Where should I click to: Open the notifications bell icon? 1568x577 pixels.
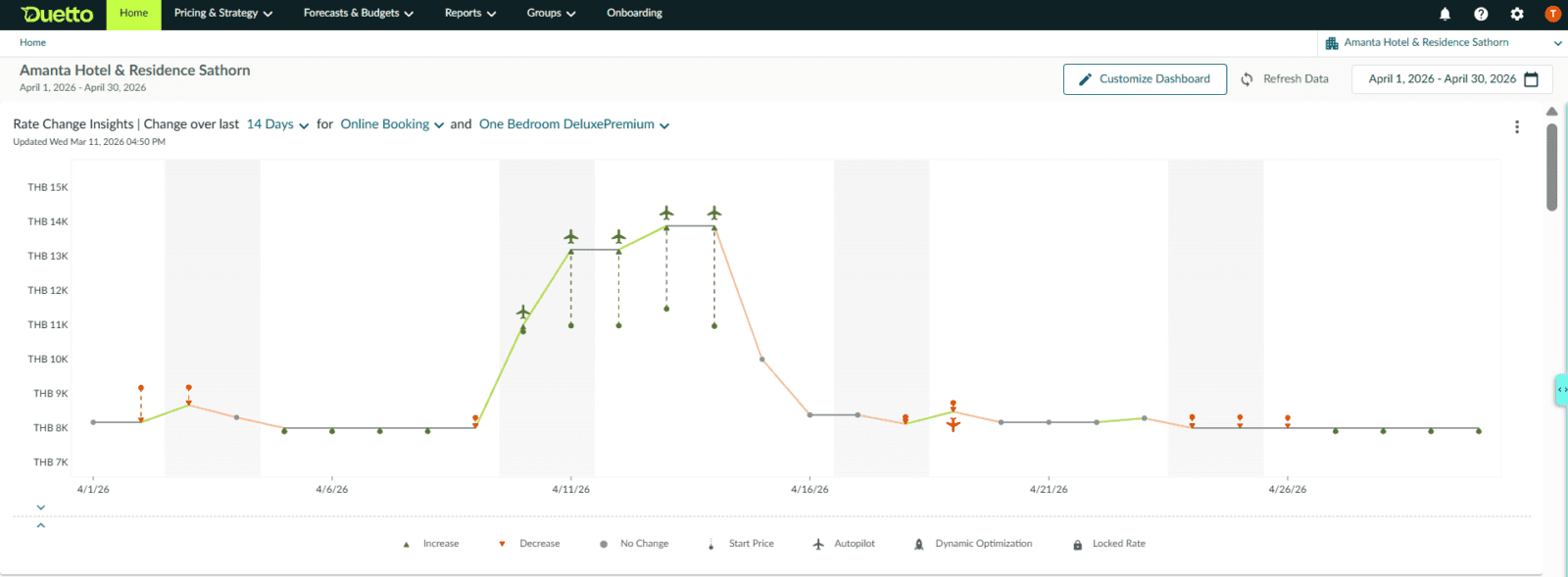click(1445, 14)
